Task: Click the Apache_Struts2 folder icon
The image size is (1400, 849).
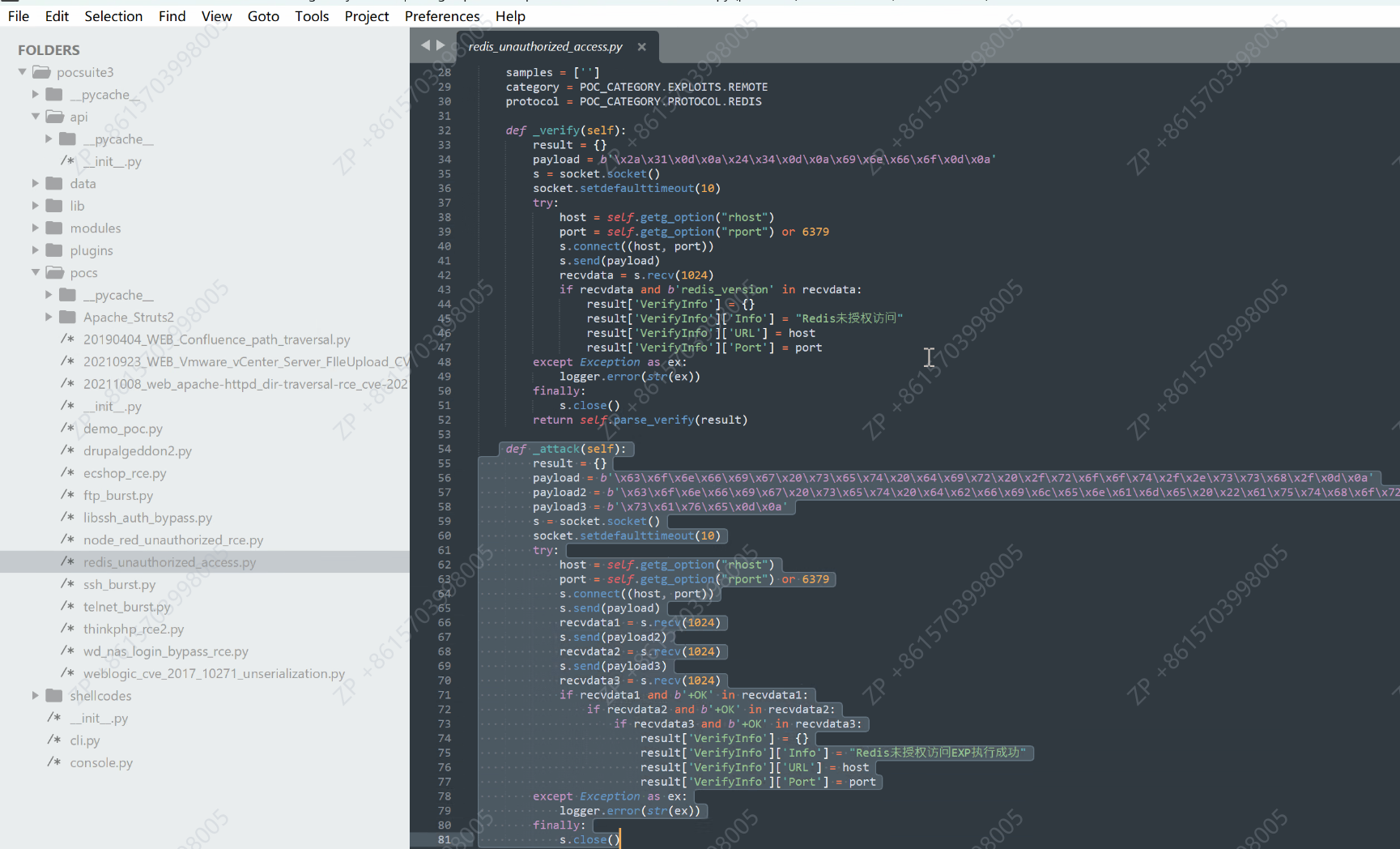Action: (x=68, y=317)
